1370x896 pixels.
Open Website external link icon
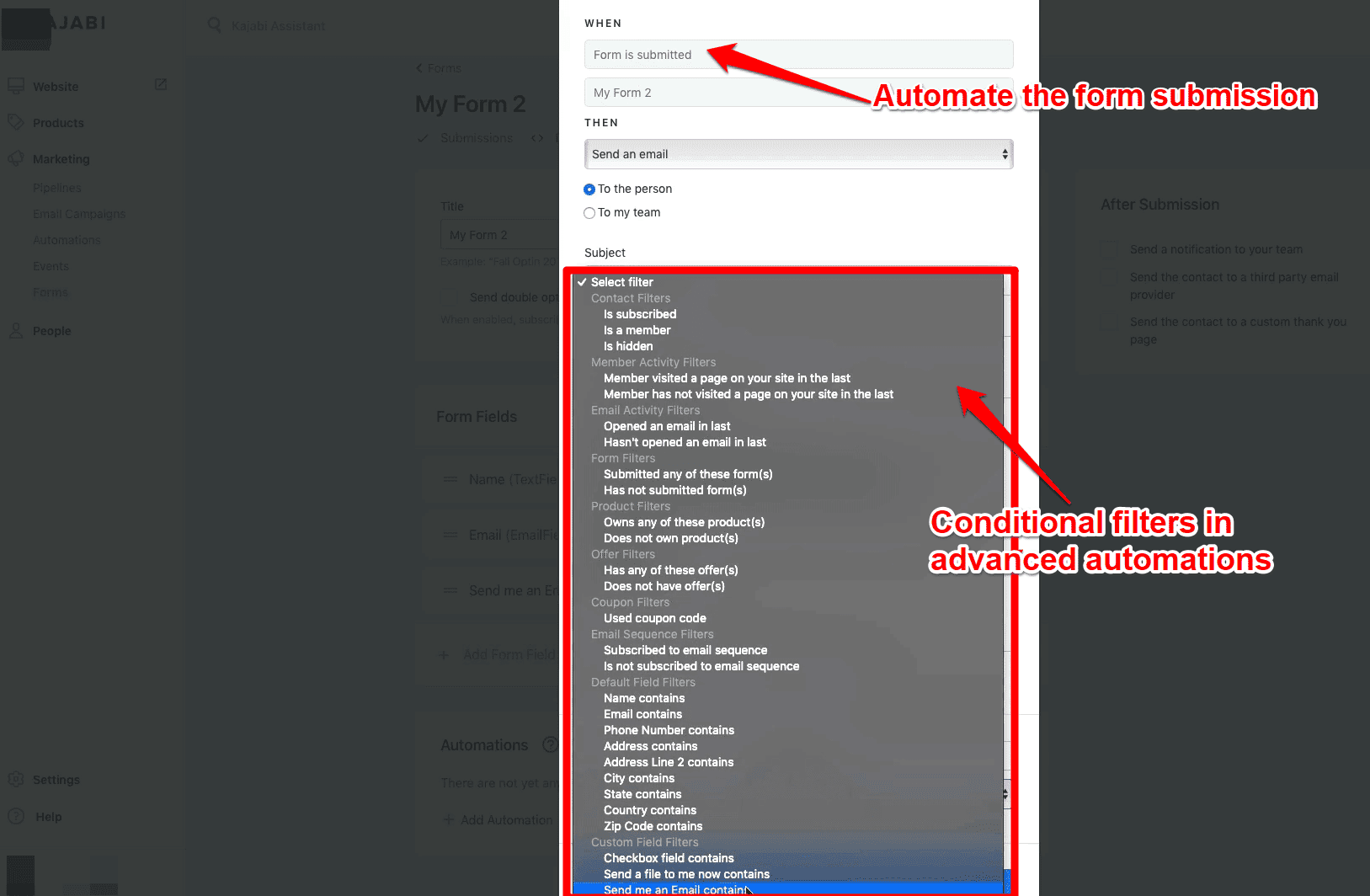[161, 85]
